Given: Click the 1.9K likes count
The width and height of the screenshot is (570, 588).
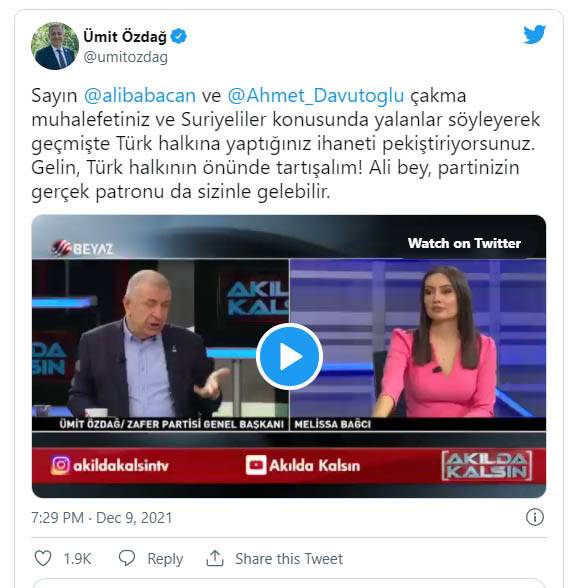Looking at the screenshot, I should tap(77, 558).
